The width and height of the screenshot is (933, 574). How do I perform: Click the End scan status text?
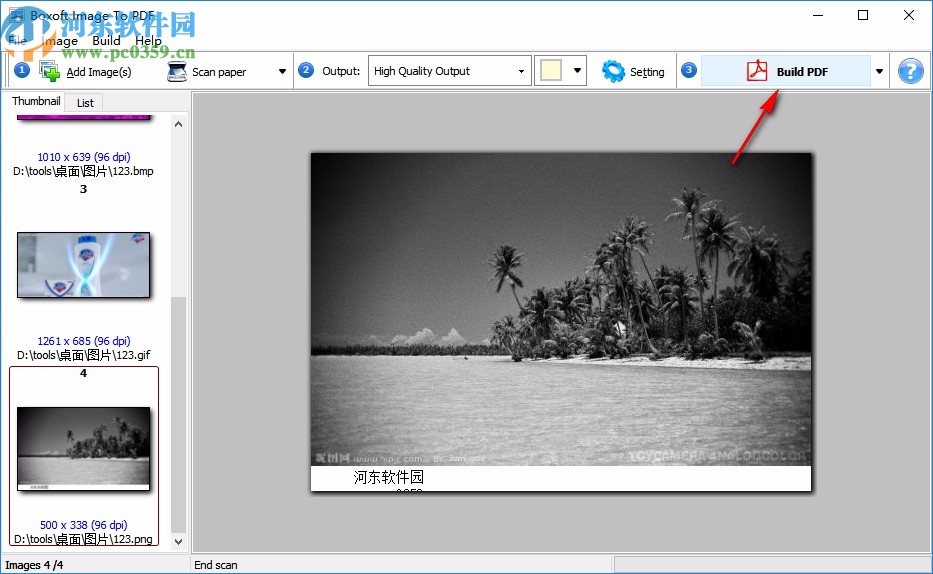click(x=215, y=565)
